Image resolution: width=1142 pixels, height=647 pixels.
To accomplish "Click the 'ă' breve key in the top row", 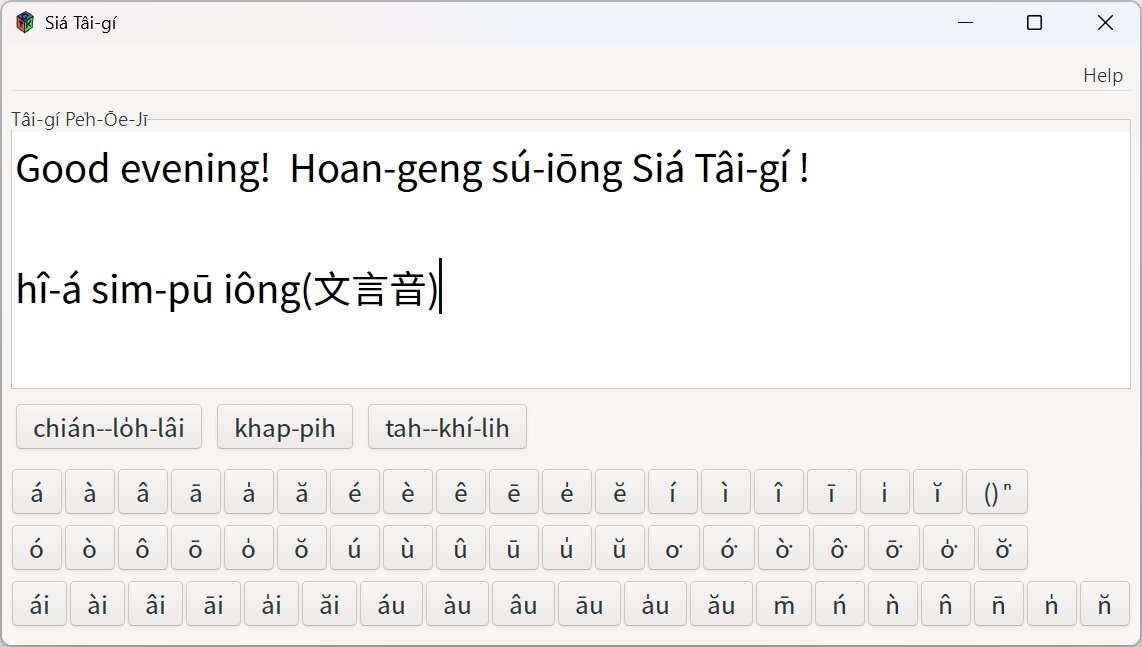I will (x=302, y=492).
